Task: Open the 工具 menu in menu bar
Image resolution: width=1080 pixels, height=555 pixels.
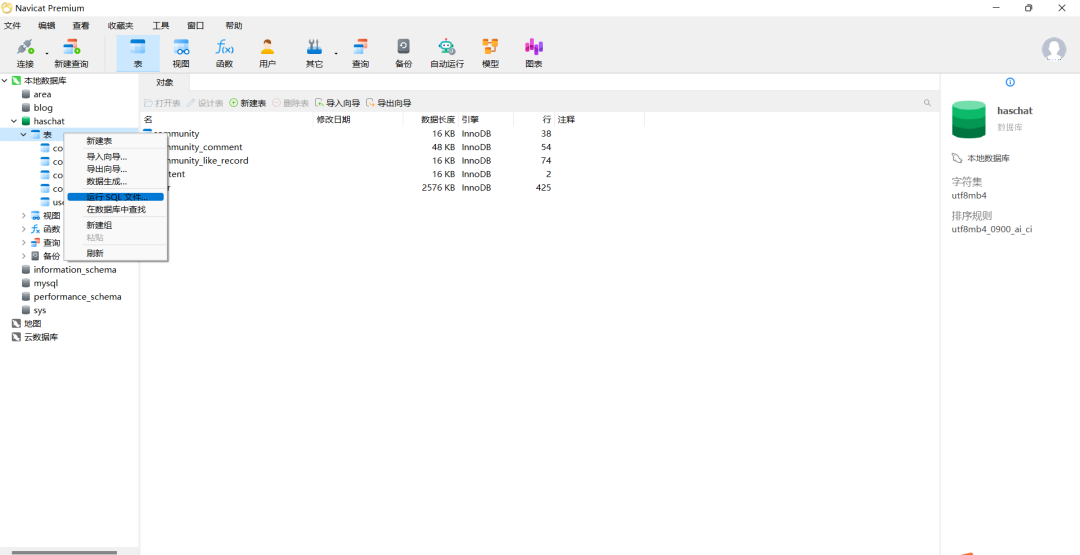Action: (x=160, y=25)
